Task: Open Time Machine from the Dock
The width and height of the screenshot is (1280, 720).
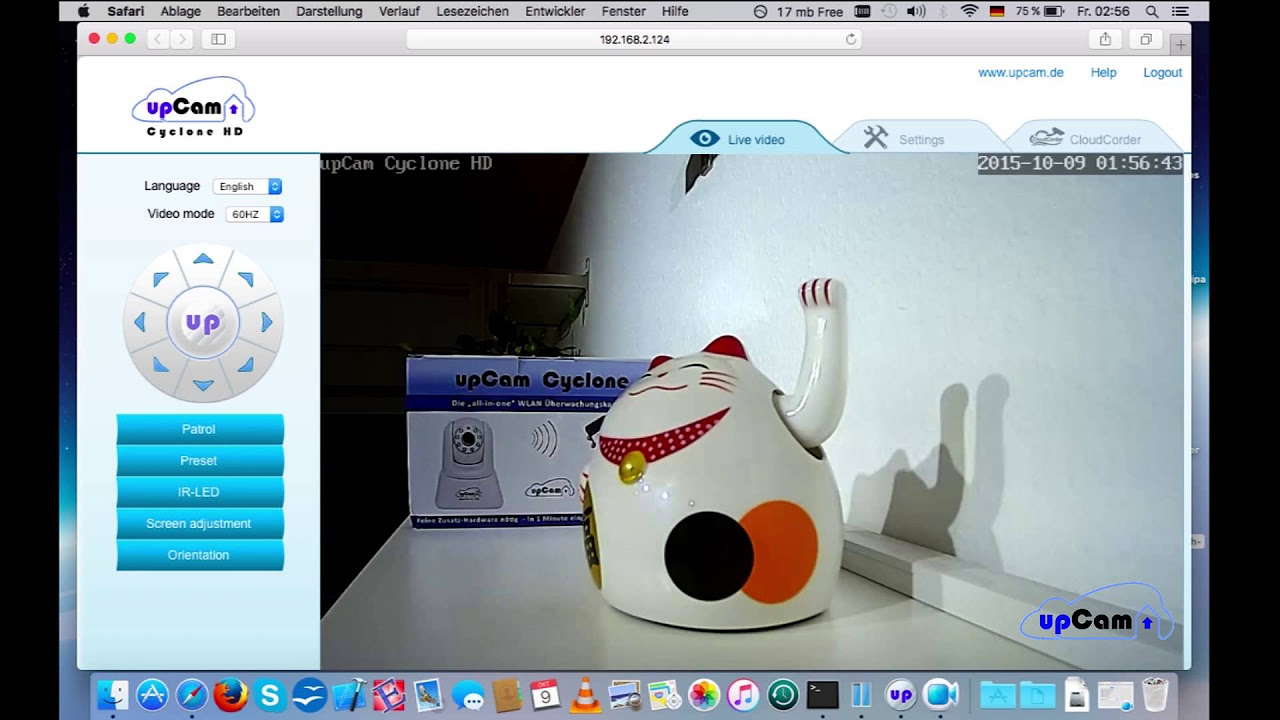Action: 783,695
